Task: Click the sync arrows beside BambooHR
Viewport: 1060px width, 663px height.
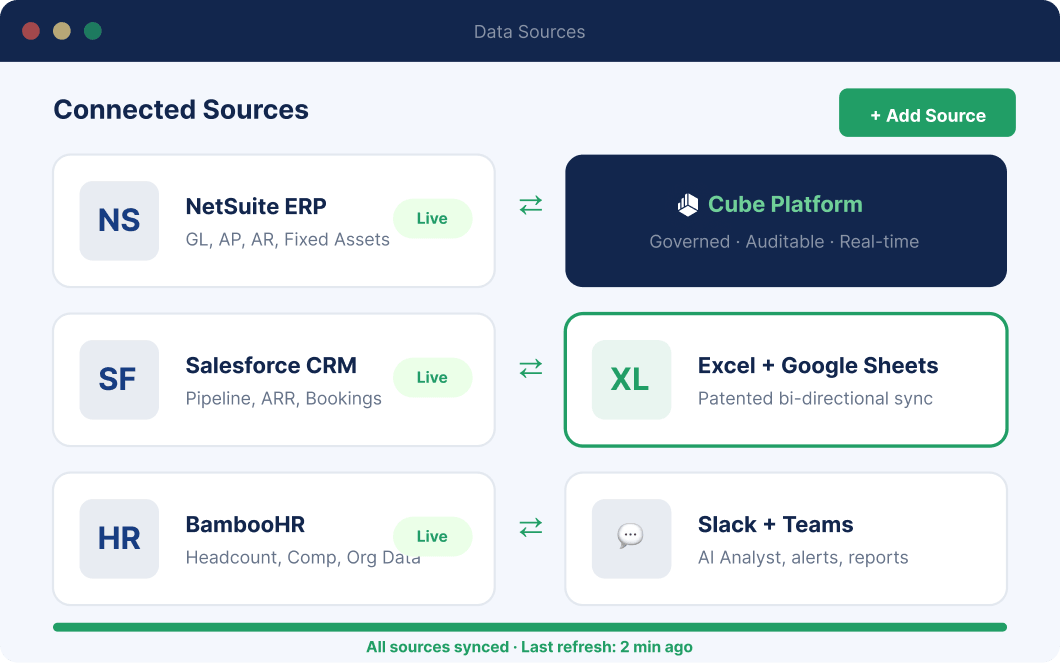Action: click(x=531, y=527)
